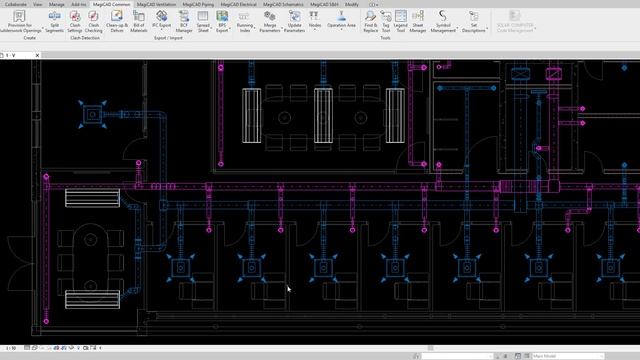Open the MagiCAD Ventilation tab
This screenshot has width=640, height=360.
(x=156, y=4)
